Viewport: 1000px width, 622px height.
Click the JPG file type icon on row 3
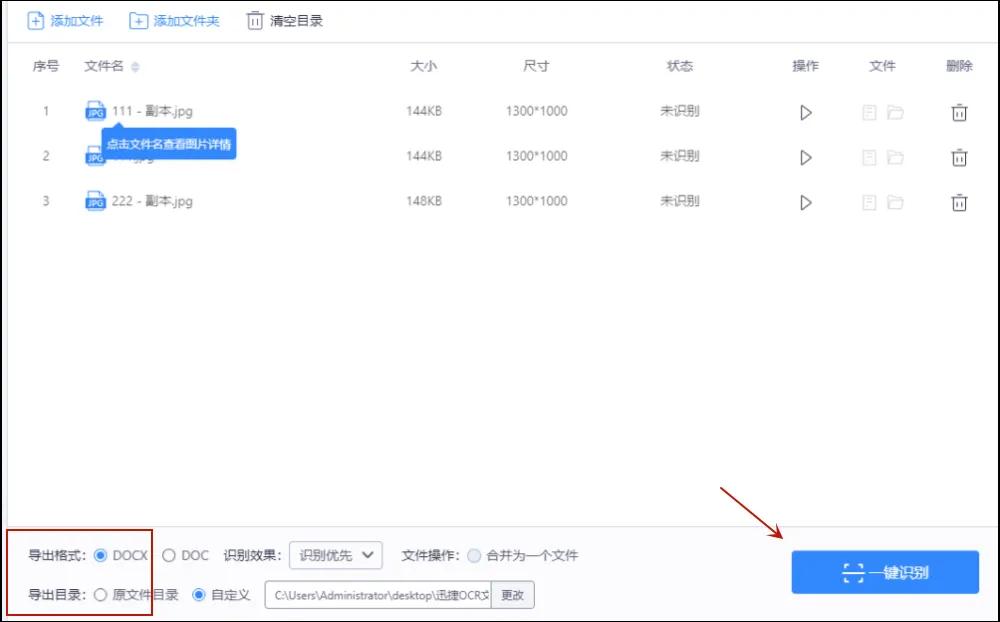click(93, 201)
